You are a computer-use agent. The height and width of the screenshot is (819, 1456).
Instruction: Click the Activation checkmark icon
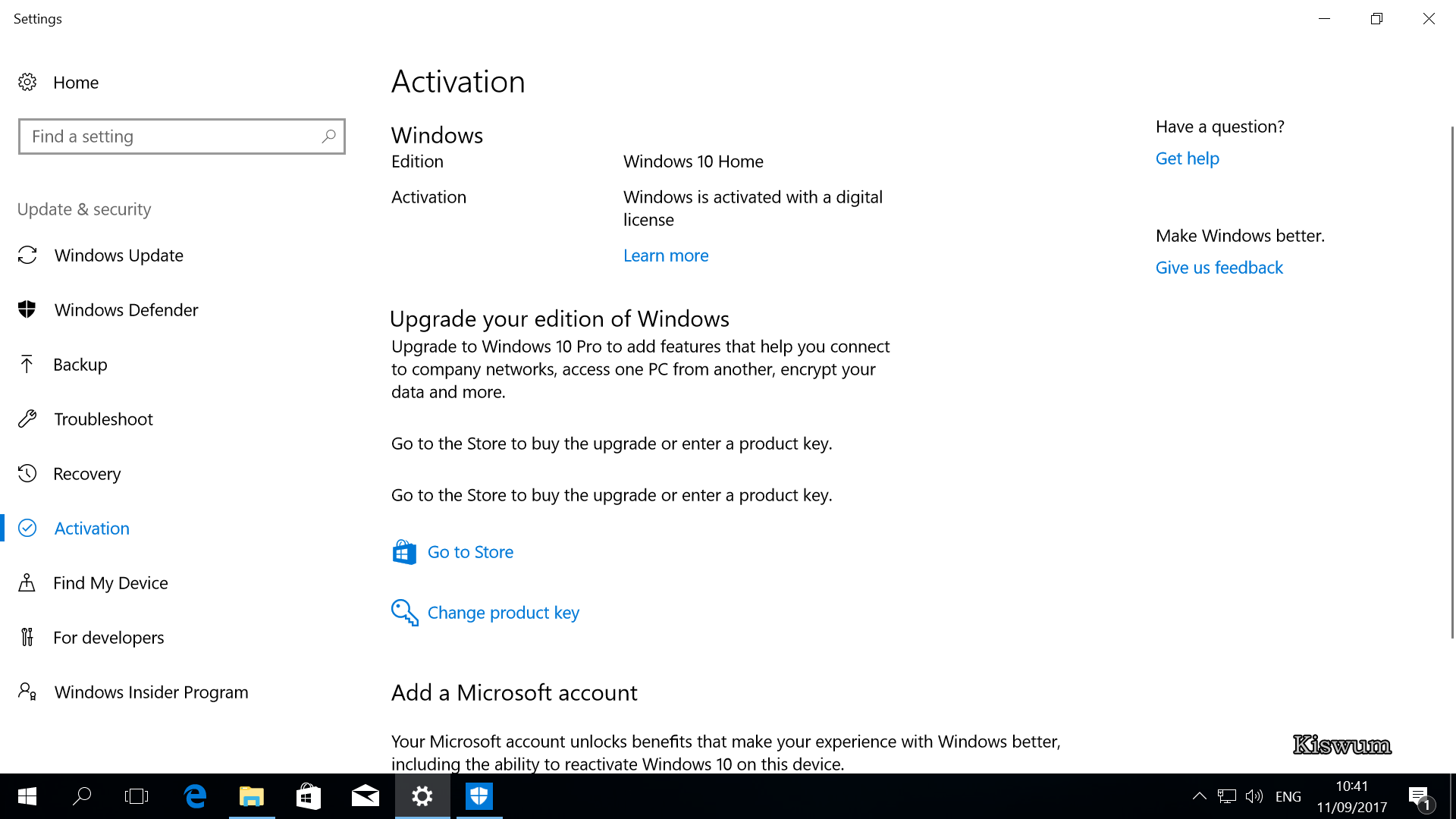27,528
